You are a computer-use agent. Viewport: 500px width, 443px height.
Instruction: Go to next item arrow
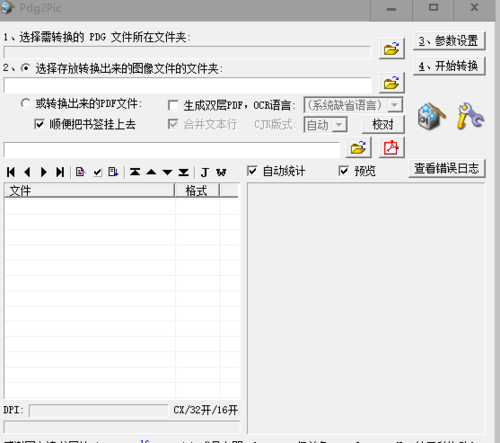43,172
